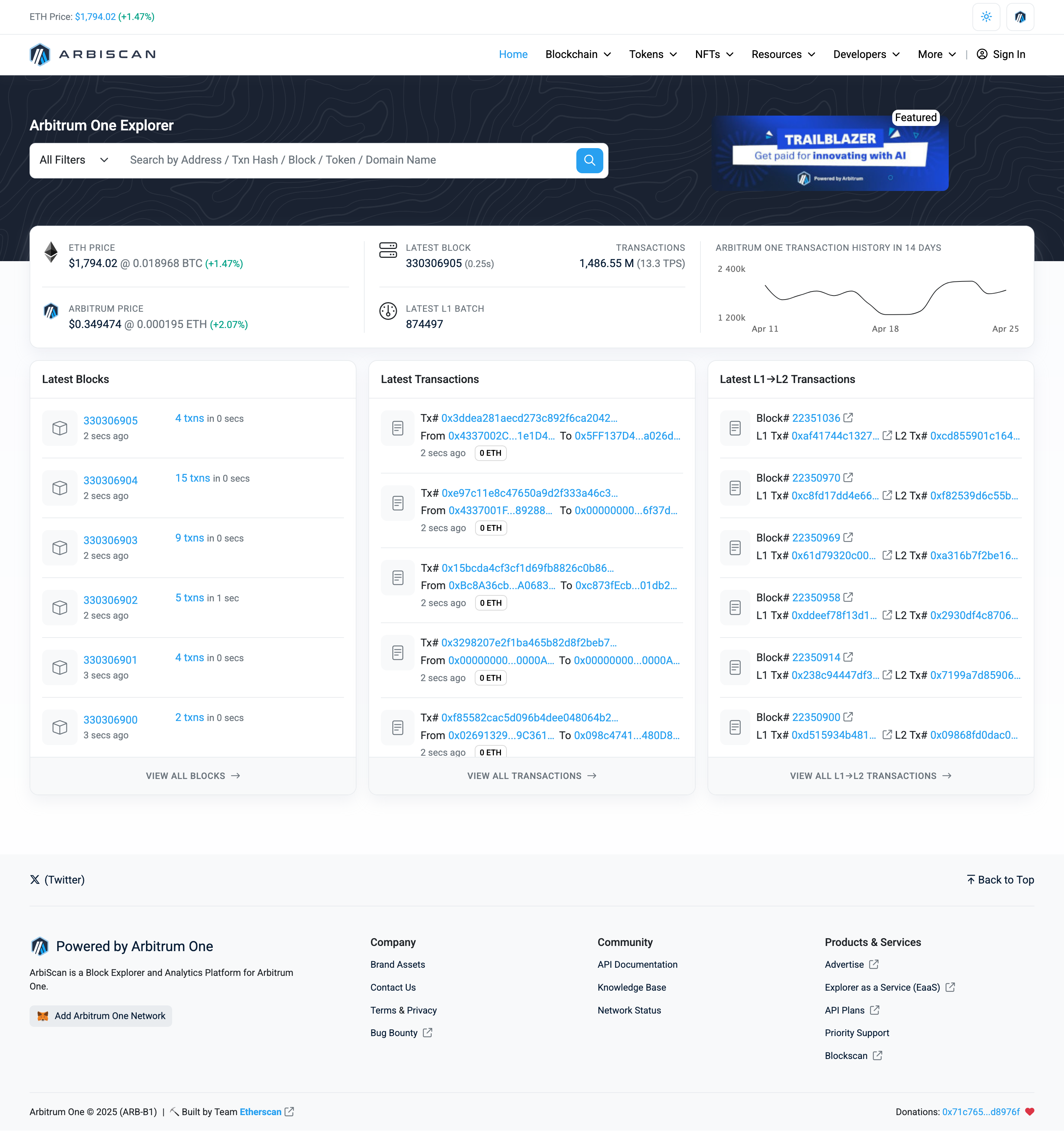Open L1 block 22350970
The width and height of the screenshot is (1064, 1131).
(816, 478)
